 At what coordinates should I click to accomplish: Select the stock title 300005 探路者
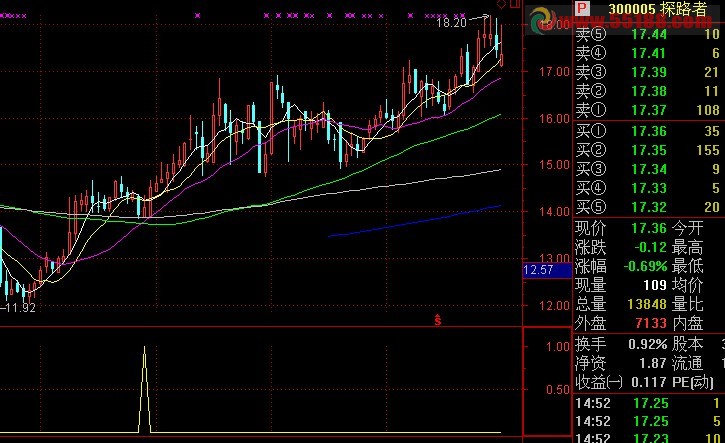(x=658, y=9)
